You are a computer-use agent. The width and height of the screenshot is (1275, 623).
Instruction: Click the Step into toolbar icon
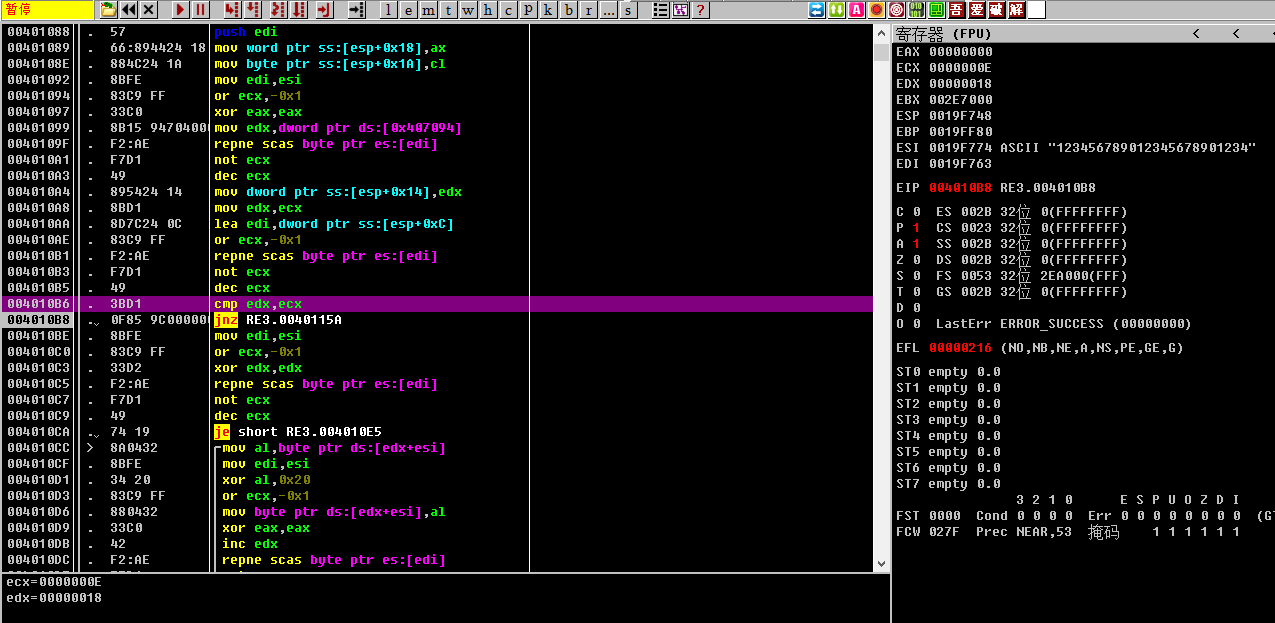[232, 10]
